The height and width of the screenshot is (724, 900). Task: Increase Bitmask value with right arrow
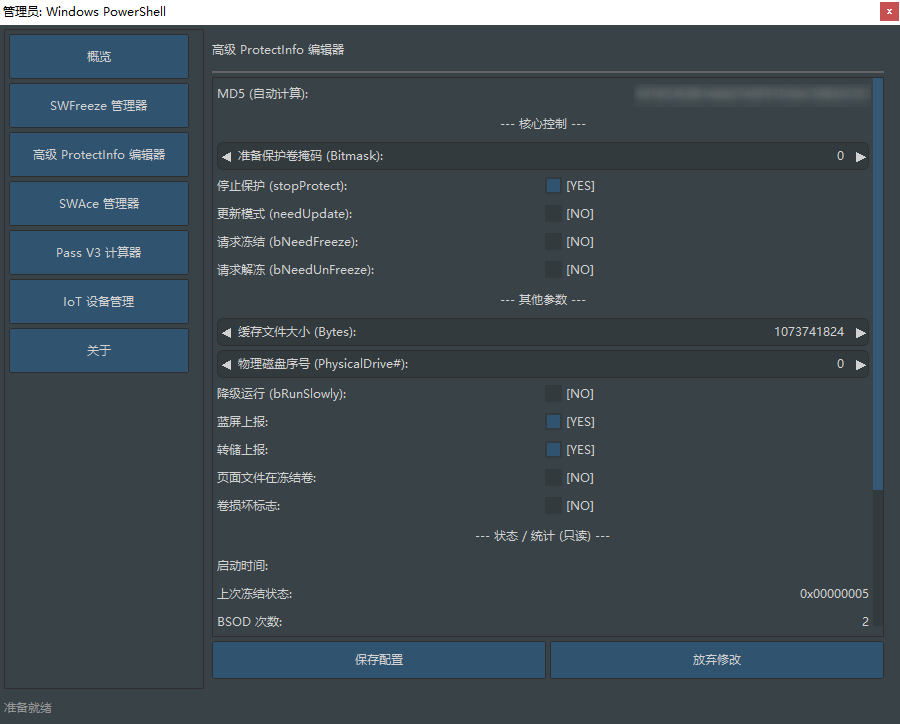860,157
